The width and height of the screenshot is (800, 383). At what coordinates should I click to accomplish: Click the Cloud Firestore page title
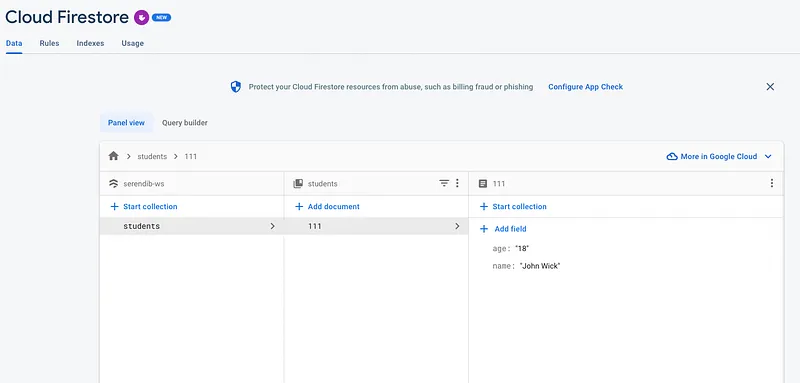point(67,17)
